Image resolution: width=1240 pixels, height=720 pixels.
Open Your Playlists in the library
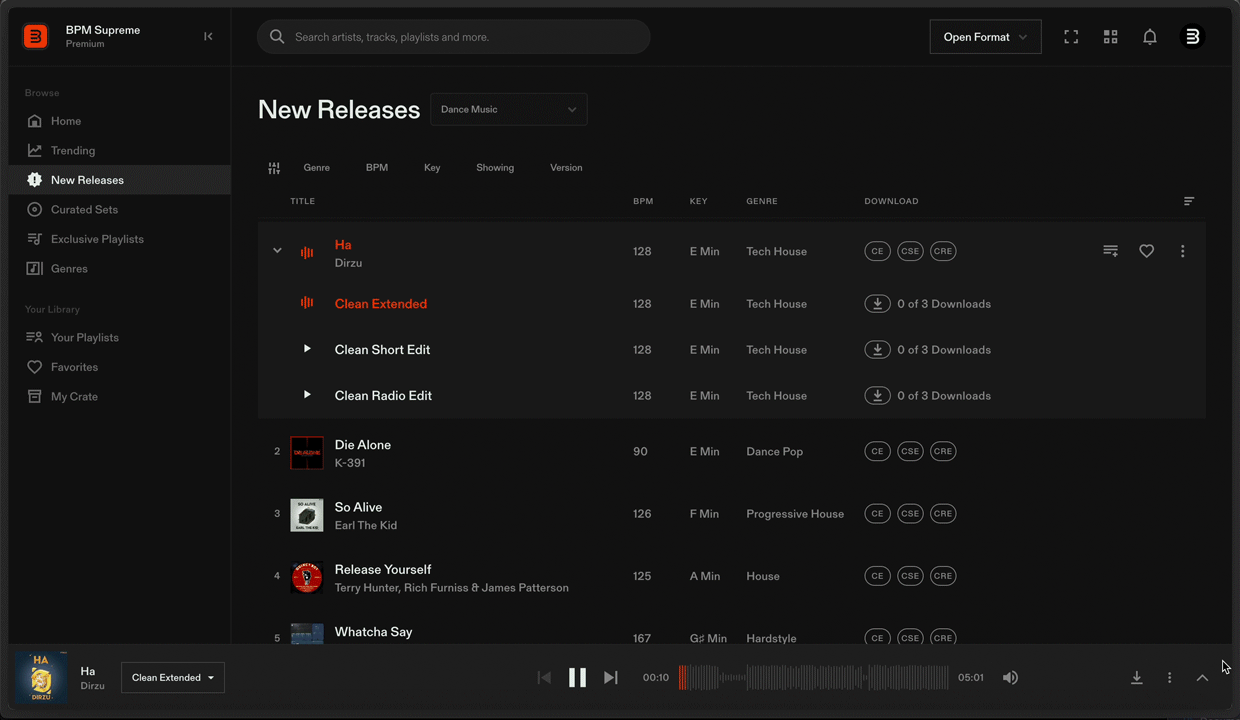[120, 337]
